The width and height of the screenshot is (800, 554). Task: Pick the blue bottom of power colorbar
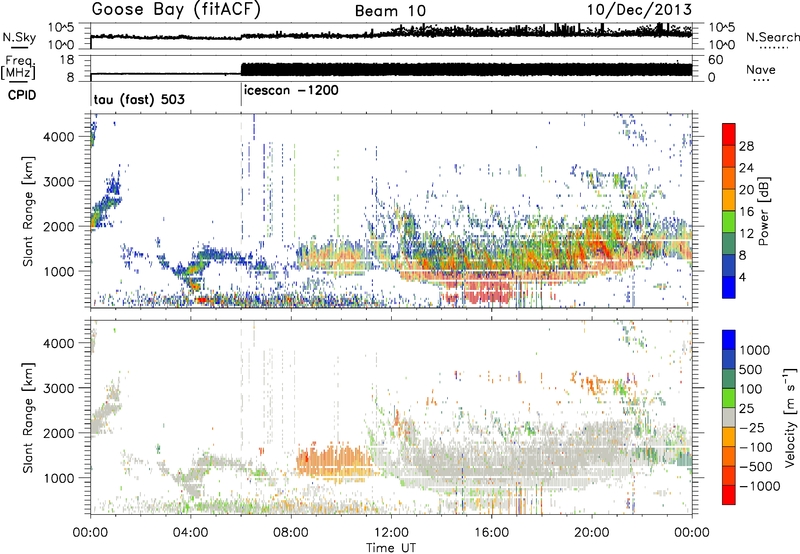[729, 288]
